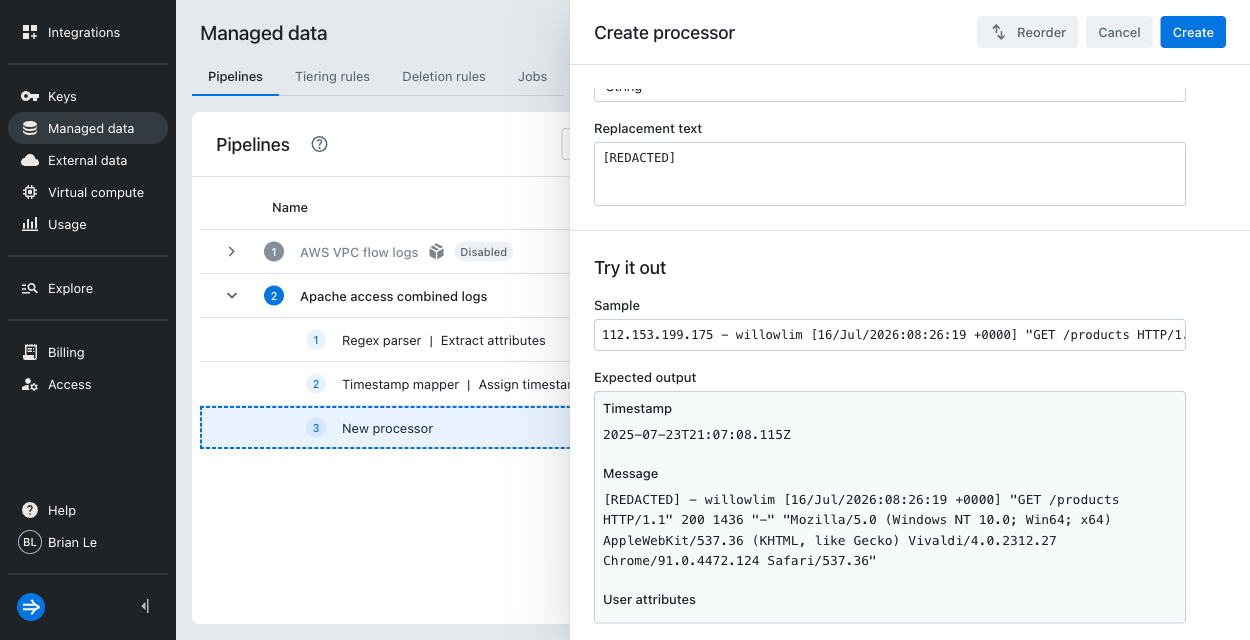
Task: Click the Reorder button
Action: [x=1028, y=32]
